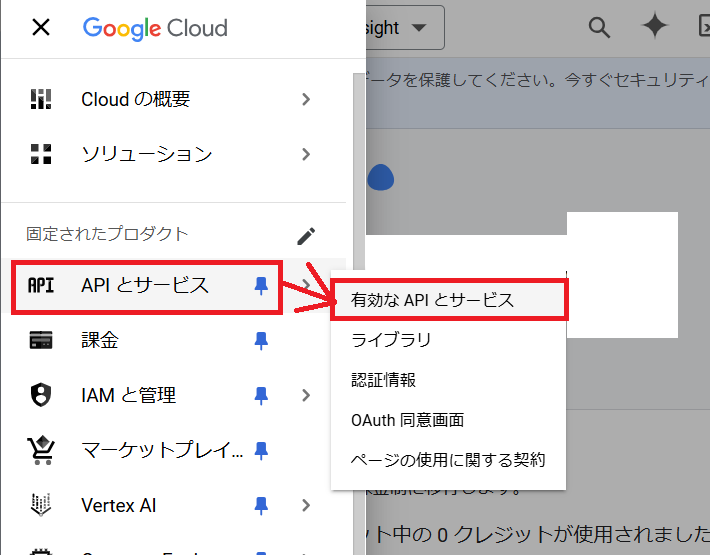Toggle the pin for IAM と管理
710x555 pixels.
coord(261,396)
